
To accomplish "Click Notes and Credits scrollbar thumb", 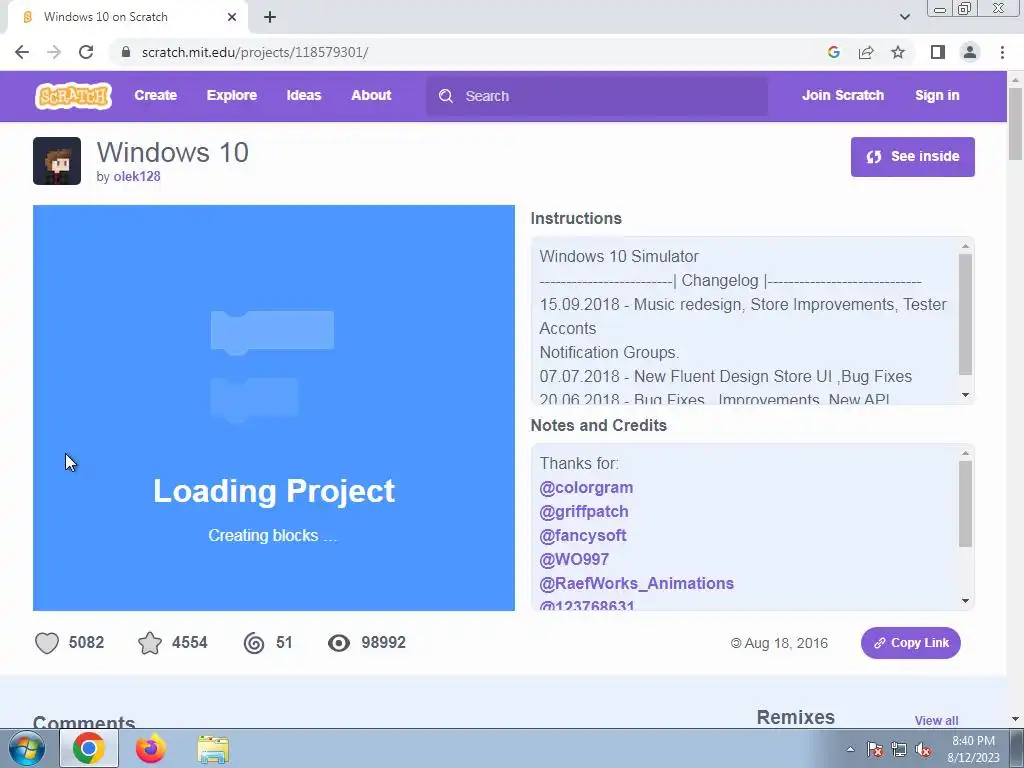I will click(x=965, y=504).
